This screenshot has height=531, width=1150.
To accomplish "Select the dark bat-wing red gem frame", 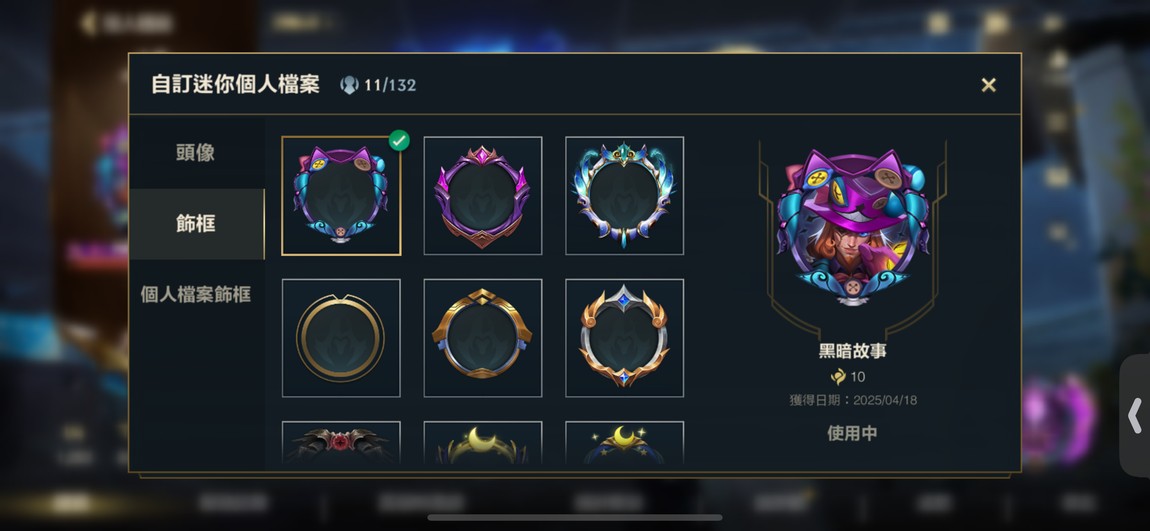I will point(341,442).
